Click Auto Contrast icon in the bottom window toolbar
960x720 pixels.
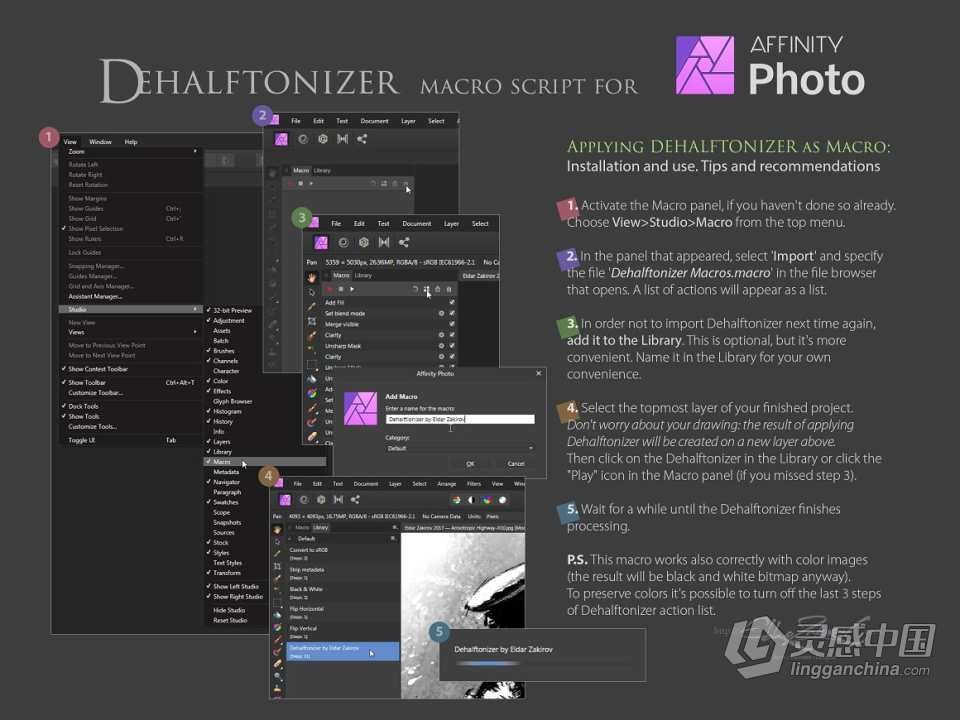[x=471, y=500]
